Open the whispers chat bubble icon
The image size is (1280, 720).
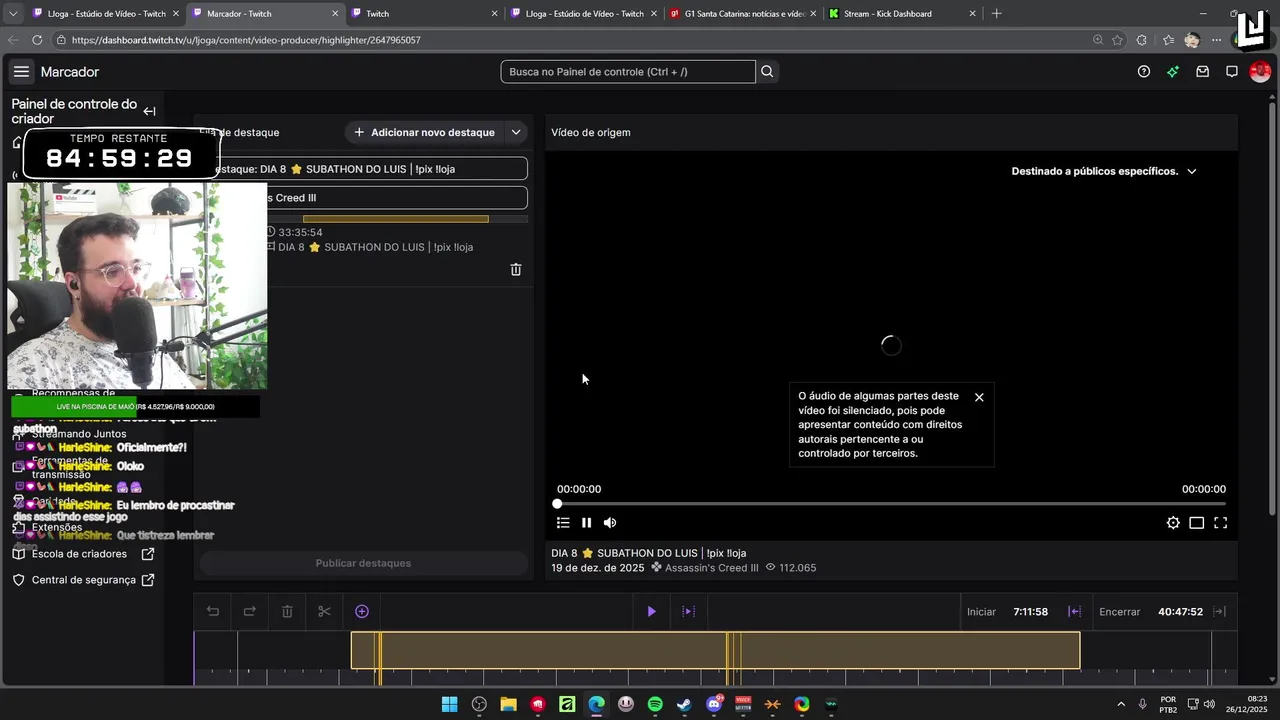[1232, 72]
